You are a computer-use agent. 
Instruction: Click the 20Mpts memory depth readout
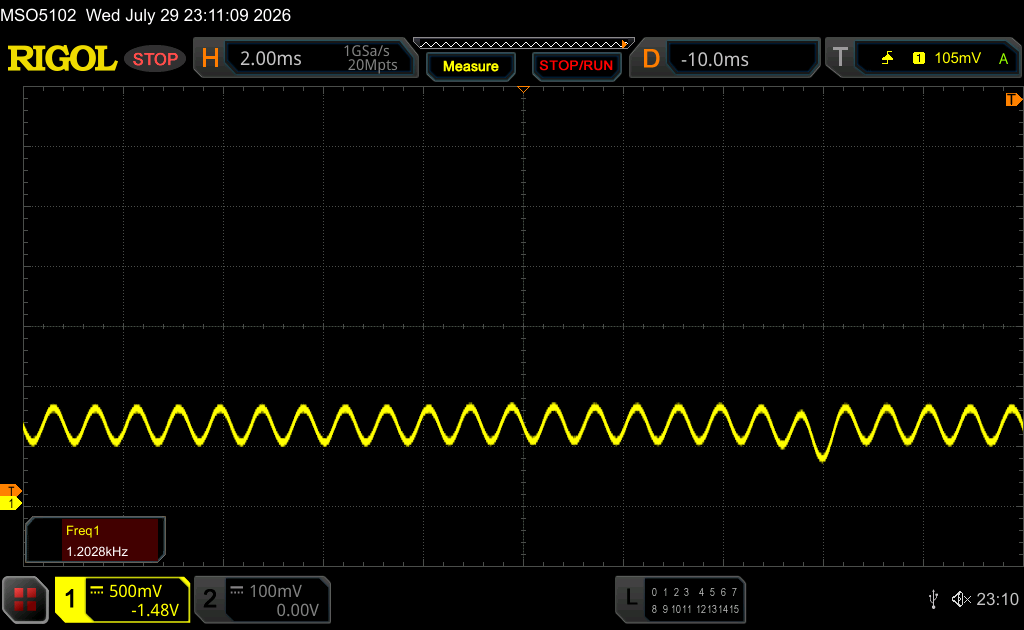pyautogui.click(x=372, y=65)
